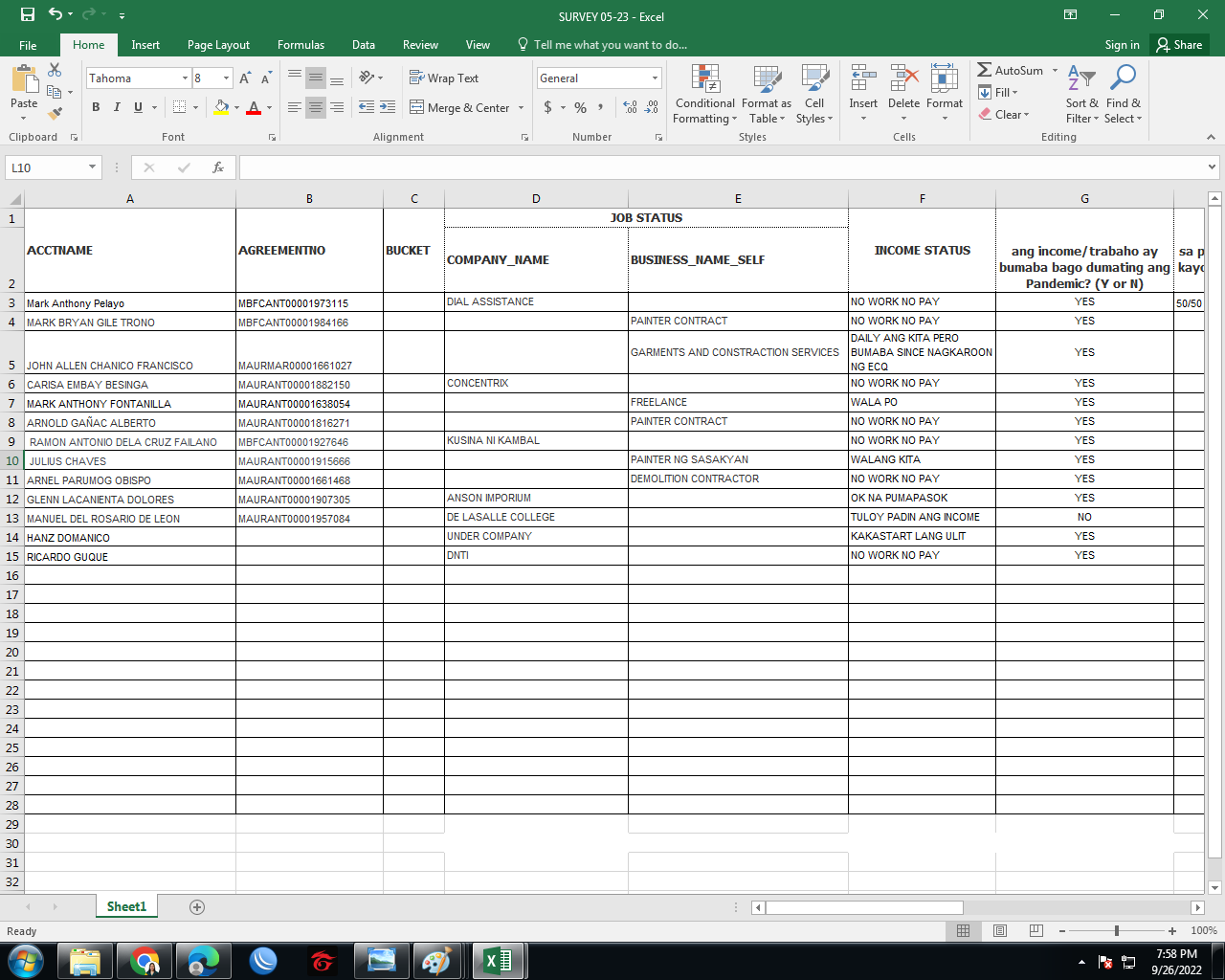Click the Undo arrow icon
Screen dimensions: 1225x980
pyautogui.click(x=56, y=14)
